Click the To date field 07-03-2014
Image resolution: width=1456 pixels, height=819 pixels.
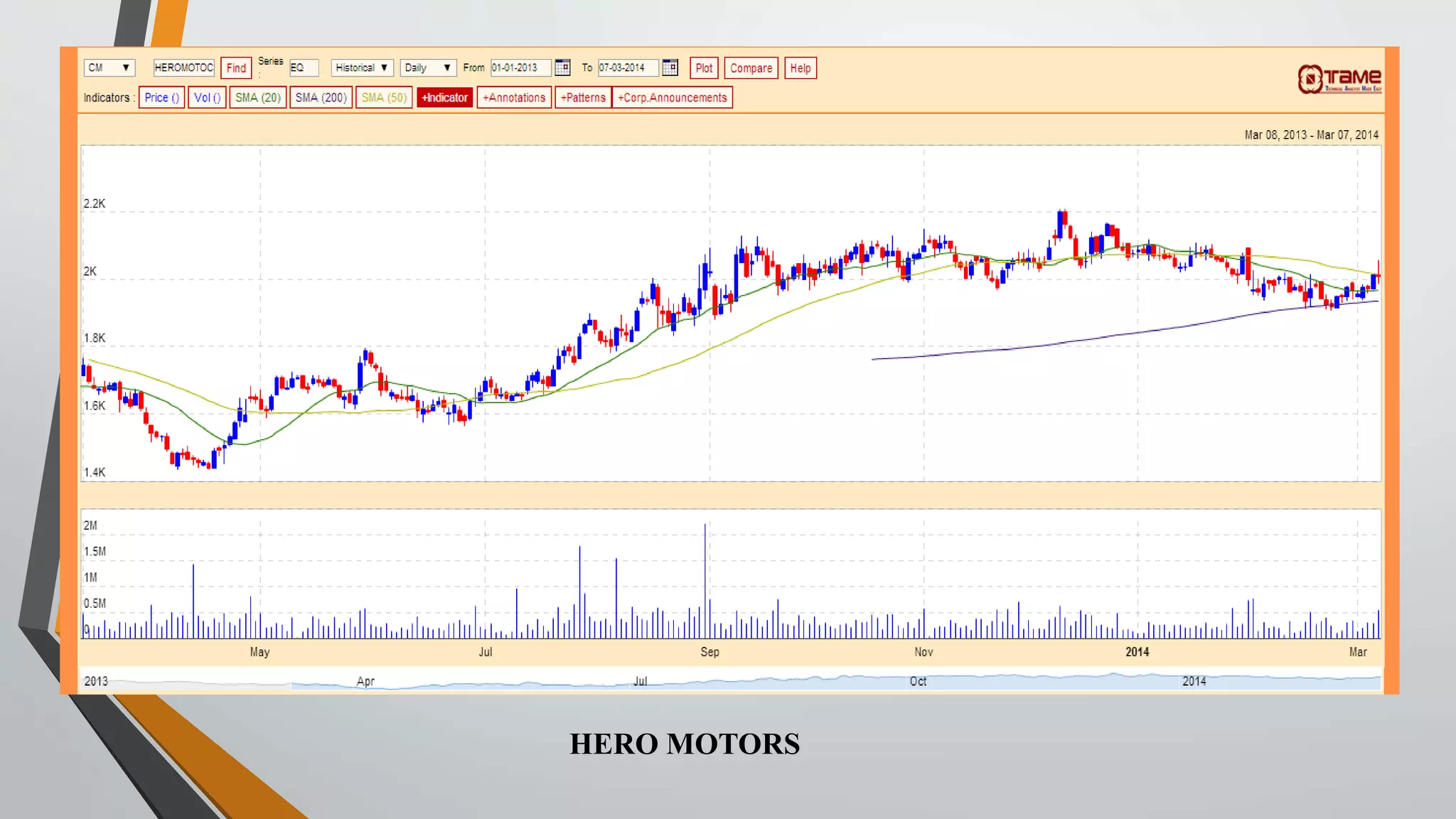[x=628, y=68]
